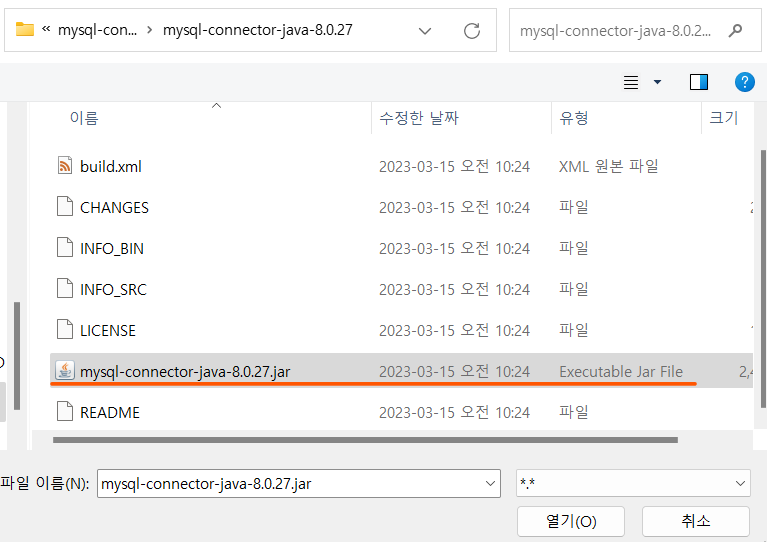
Task: Click the Java jar file icon
Action: (65, 371)
